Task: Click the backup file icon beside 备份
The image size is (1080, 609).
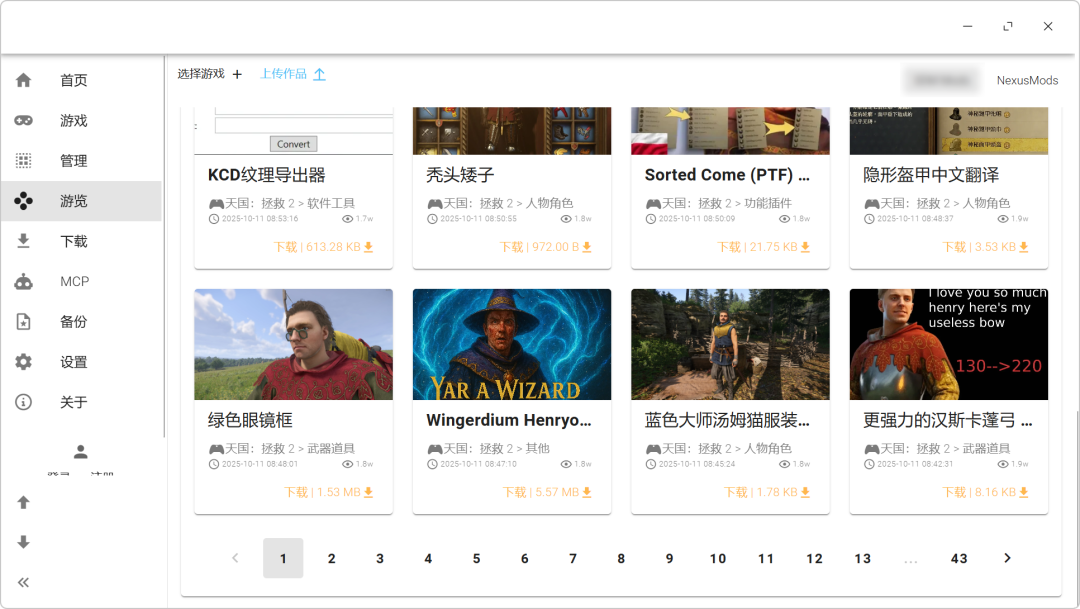Action: pyautogui.click(x=23, y=322)
